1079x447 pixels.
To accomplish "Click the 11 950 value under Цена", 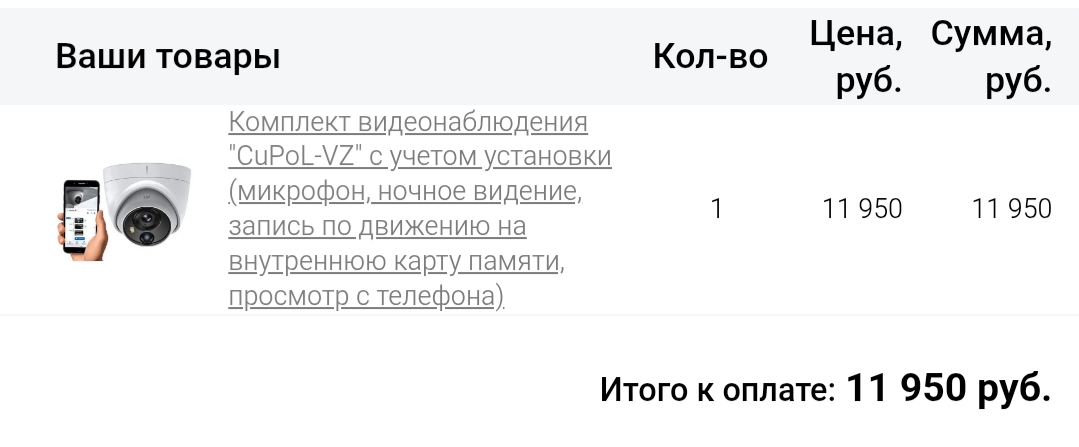I will point(862,209).
